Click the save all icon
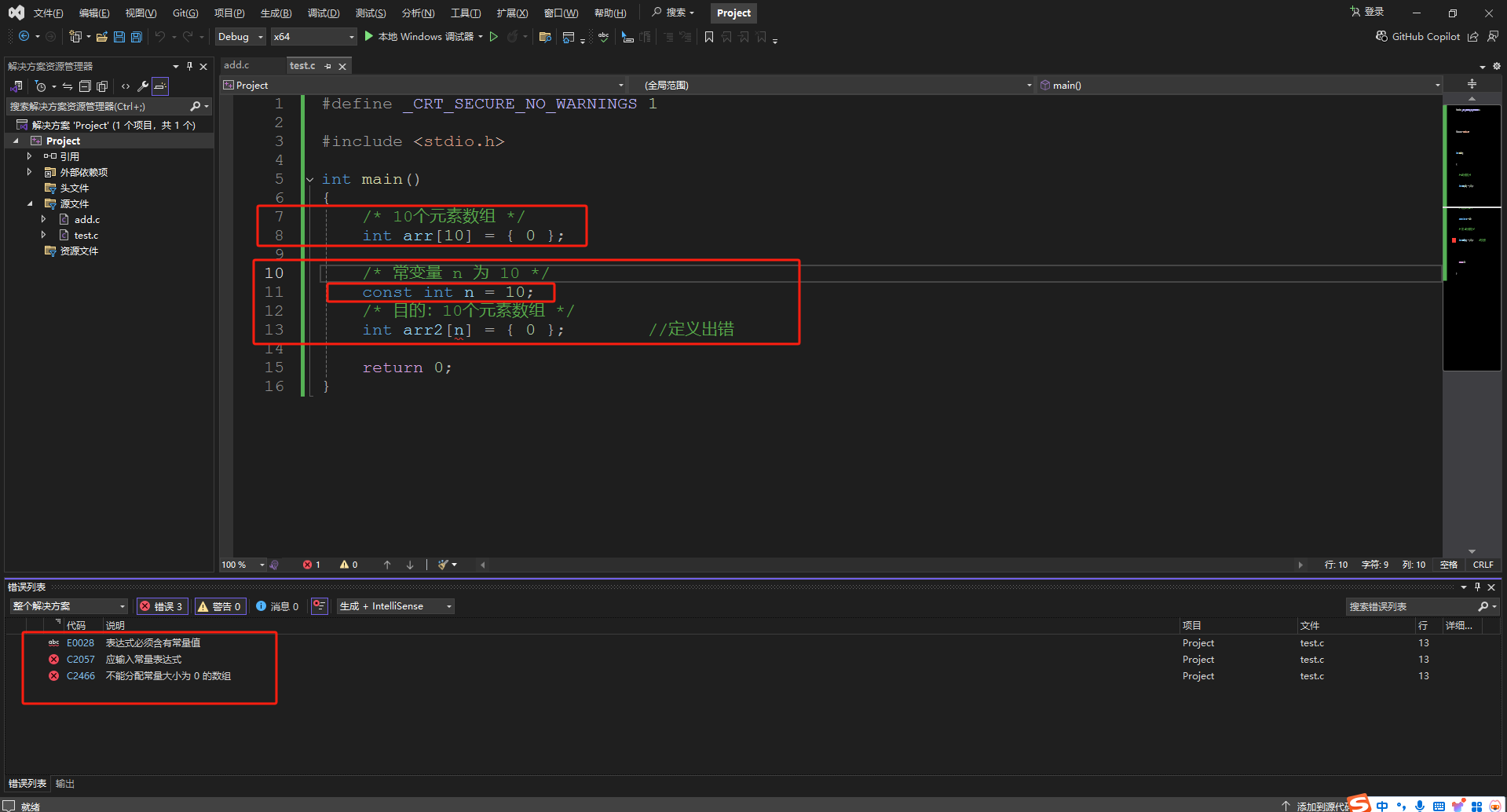Viewport: 1507px width, 812px height. coord(137,37)
